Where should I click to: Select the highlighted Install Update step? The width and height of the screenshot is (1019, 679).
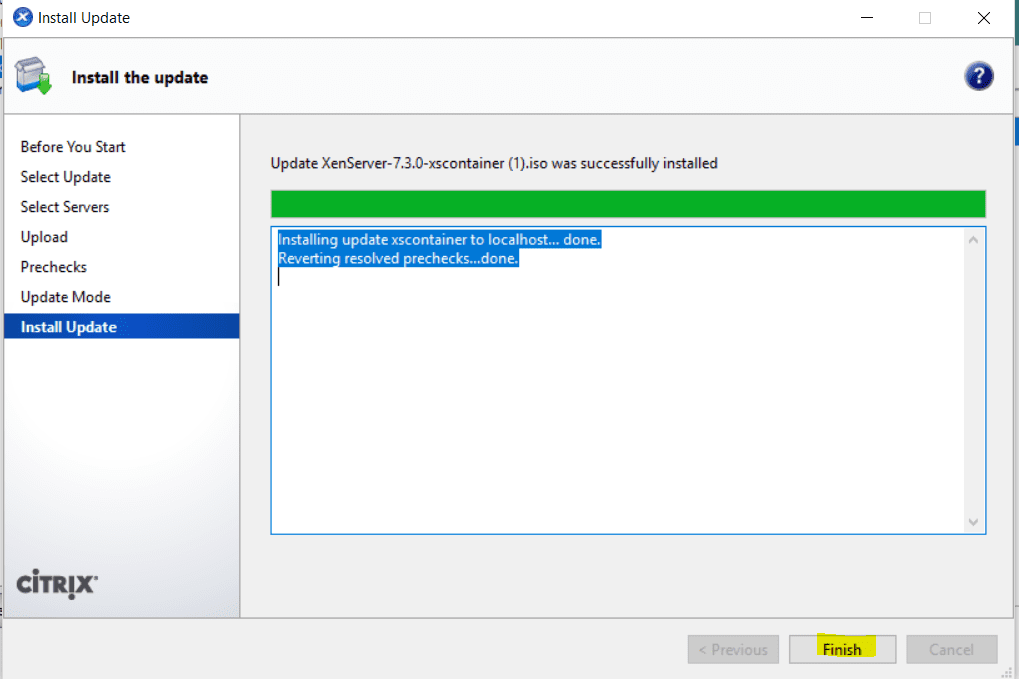coord(67,326)
